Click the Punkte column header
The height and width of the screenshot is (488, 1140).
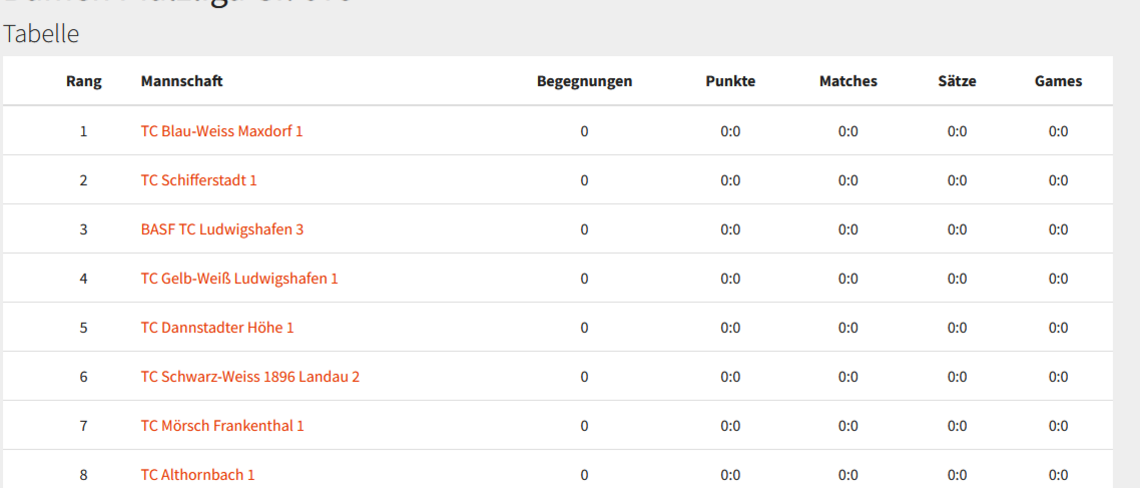[x=730, y=81]
